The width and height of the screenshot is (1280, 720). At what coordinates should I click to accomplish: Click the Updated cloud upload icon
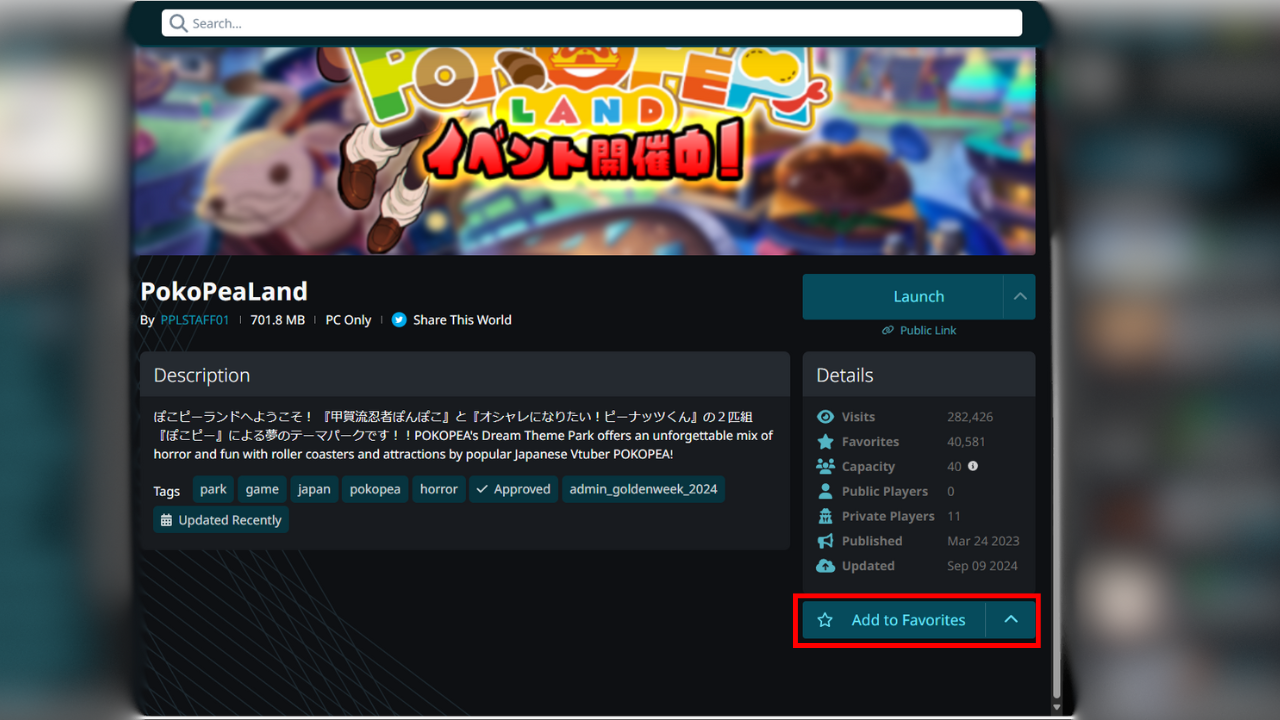click(x=825, y=566)
